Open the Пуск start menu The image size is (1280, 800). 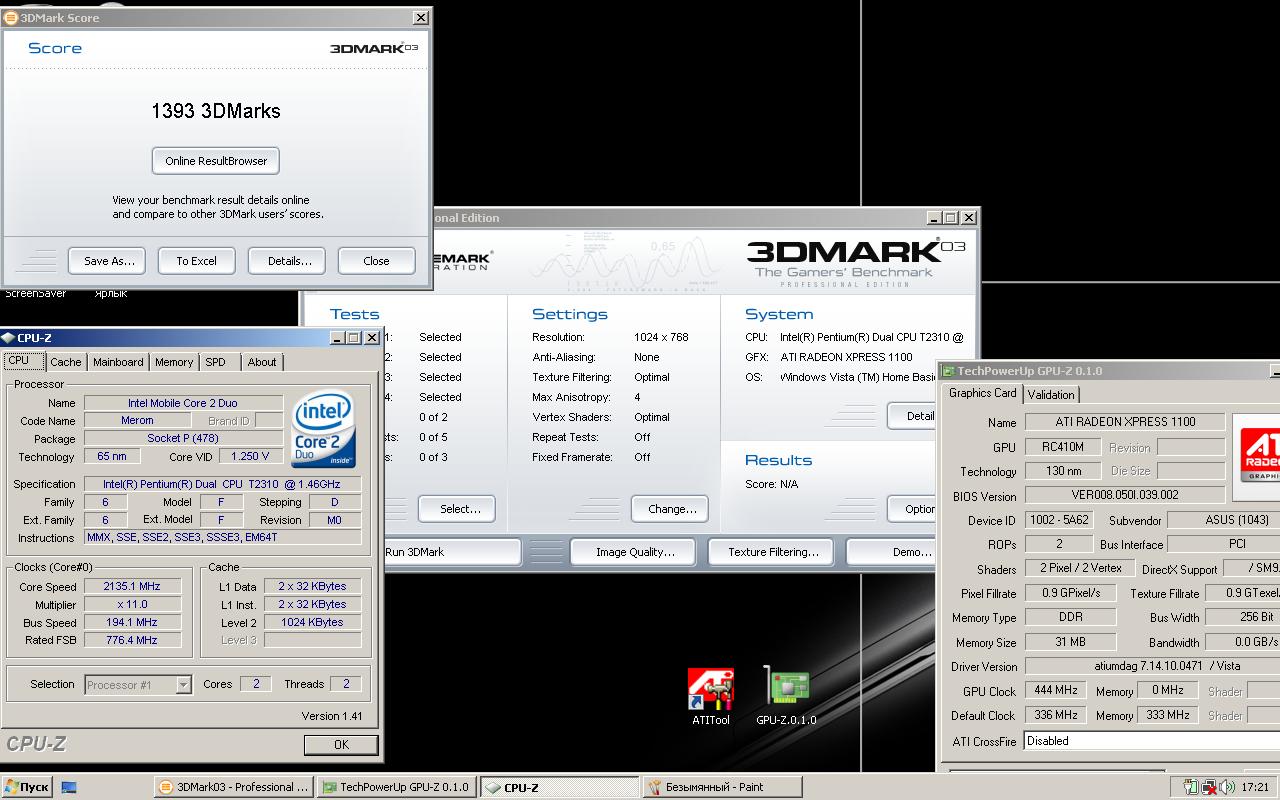click(27, 787)
